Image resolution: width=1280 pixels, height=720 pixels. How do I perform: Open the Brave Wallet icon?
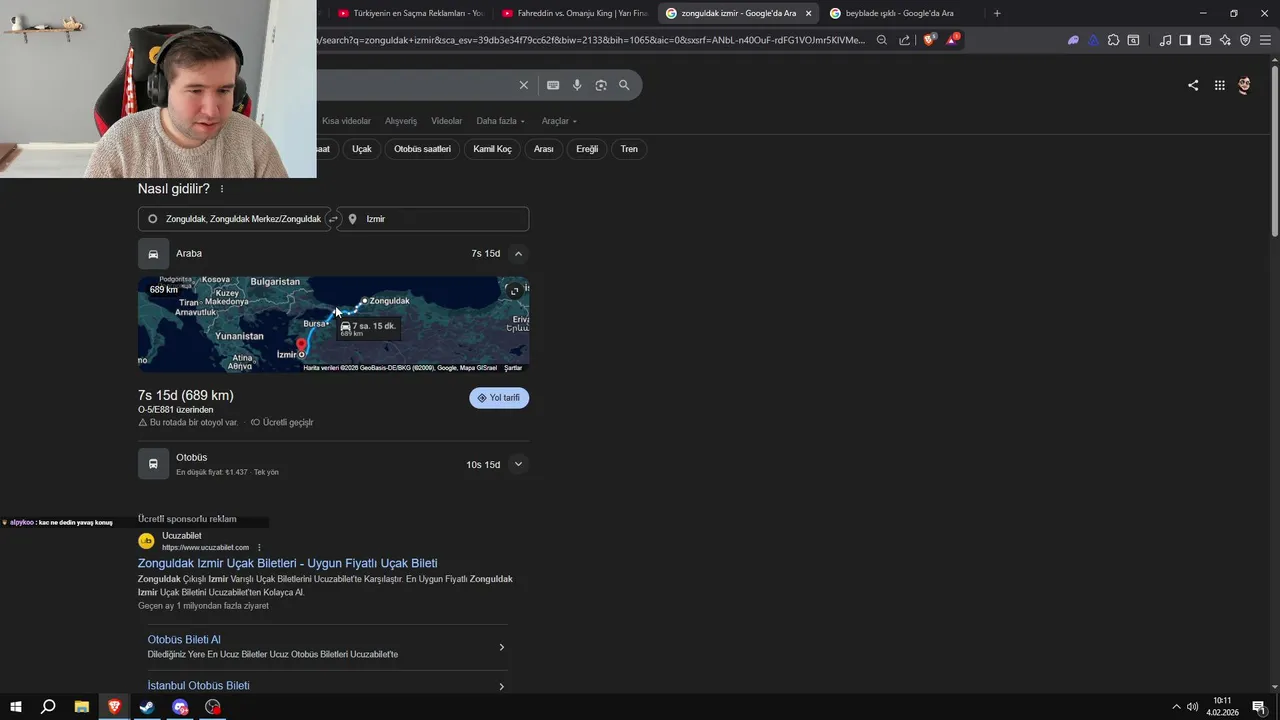[x=1205, y=40]
